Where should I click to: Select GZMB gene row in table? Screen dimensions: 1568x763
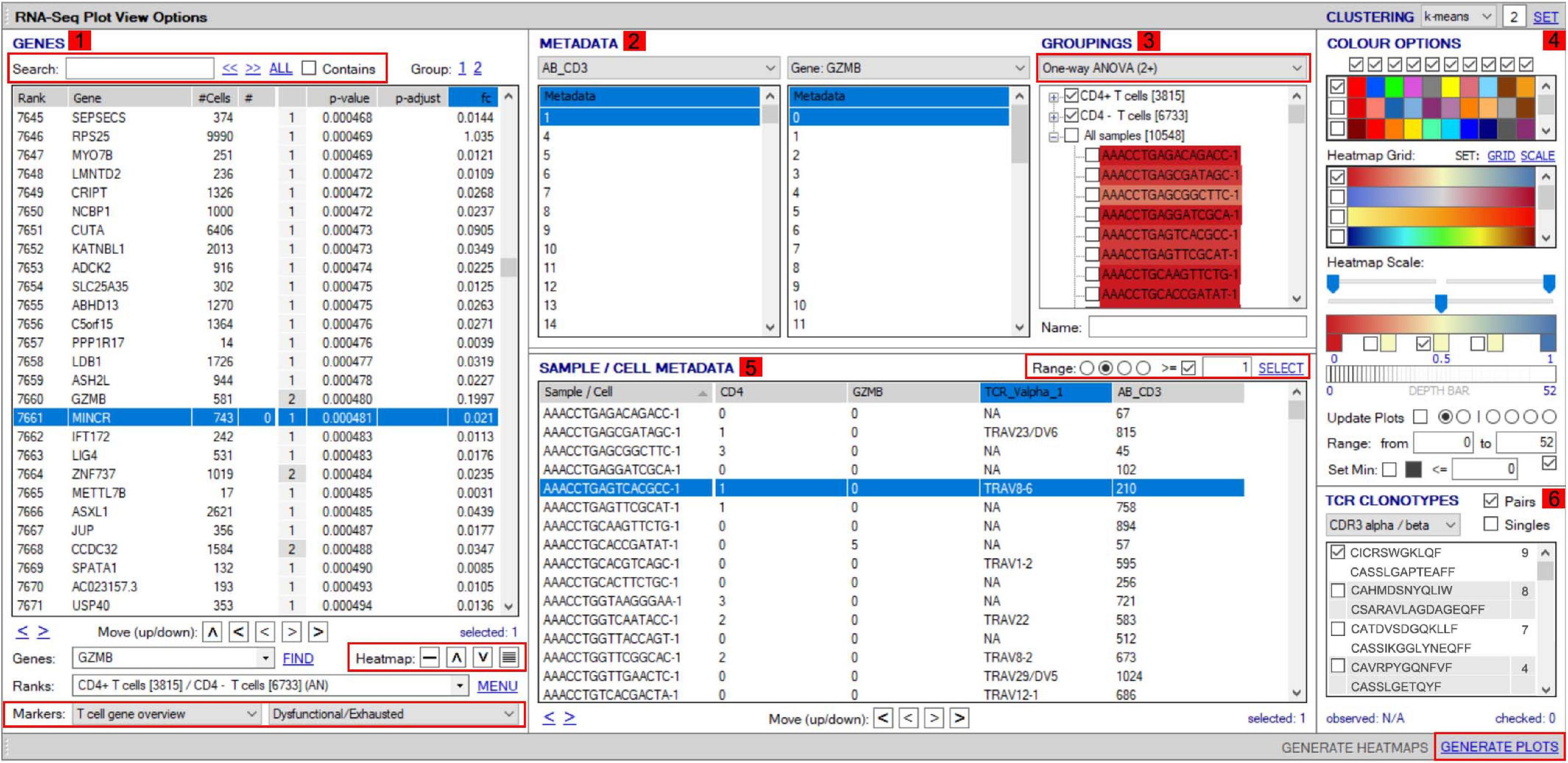(x=255, y=398)
